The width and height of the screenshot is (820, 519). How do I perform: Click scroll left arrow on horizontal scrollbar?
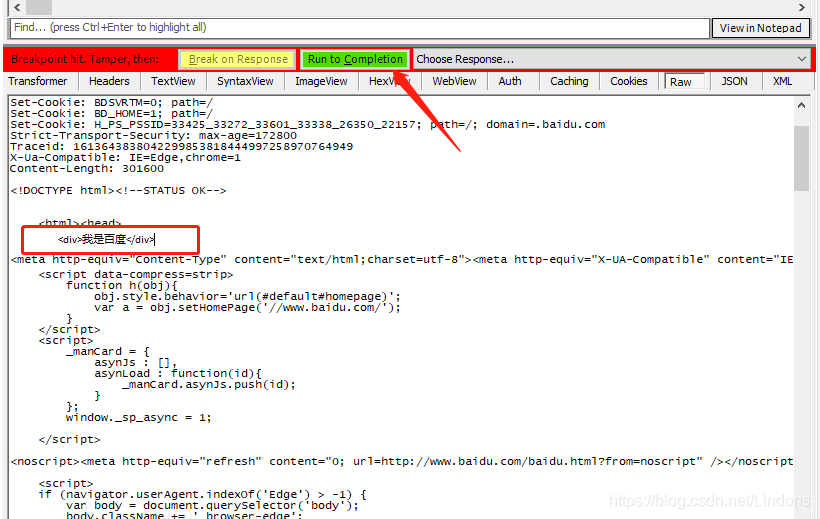17,7
